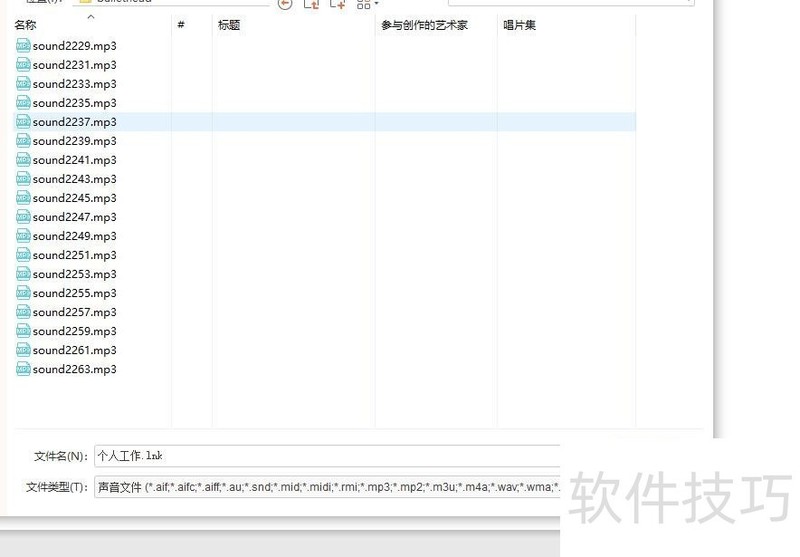Select file sound2235.mp3
The image size is (800, 557).
(x=74, y=103)
